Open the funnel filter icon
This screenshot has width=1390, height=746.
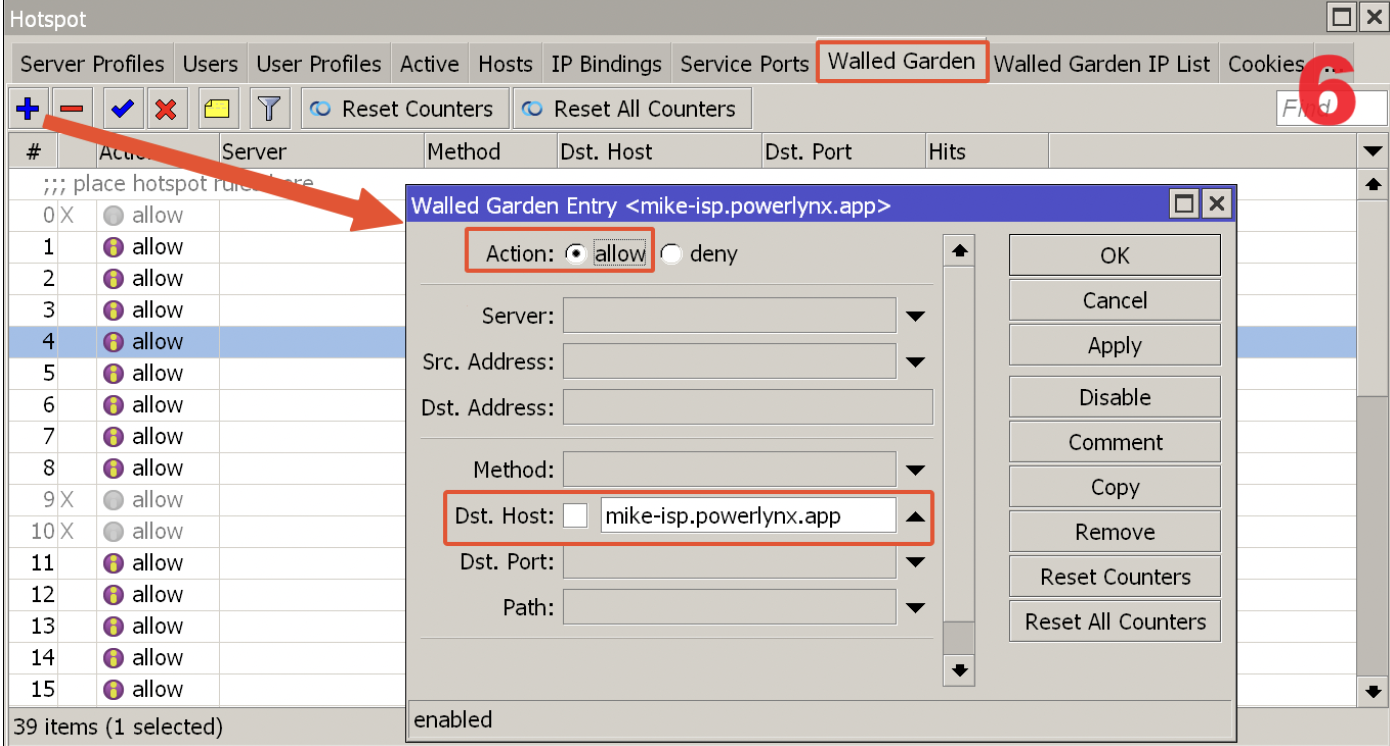pyautogui.click(x=267, y=109)
